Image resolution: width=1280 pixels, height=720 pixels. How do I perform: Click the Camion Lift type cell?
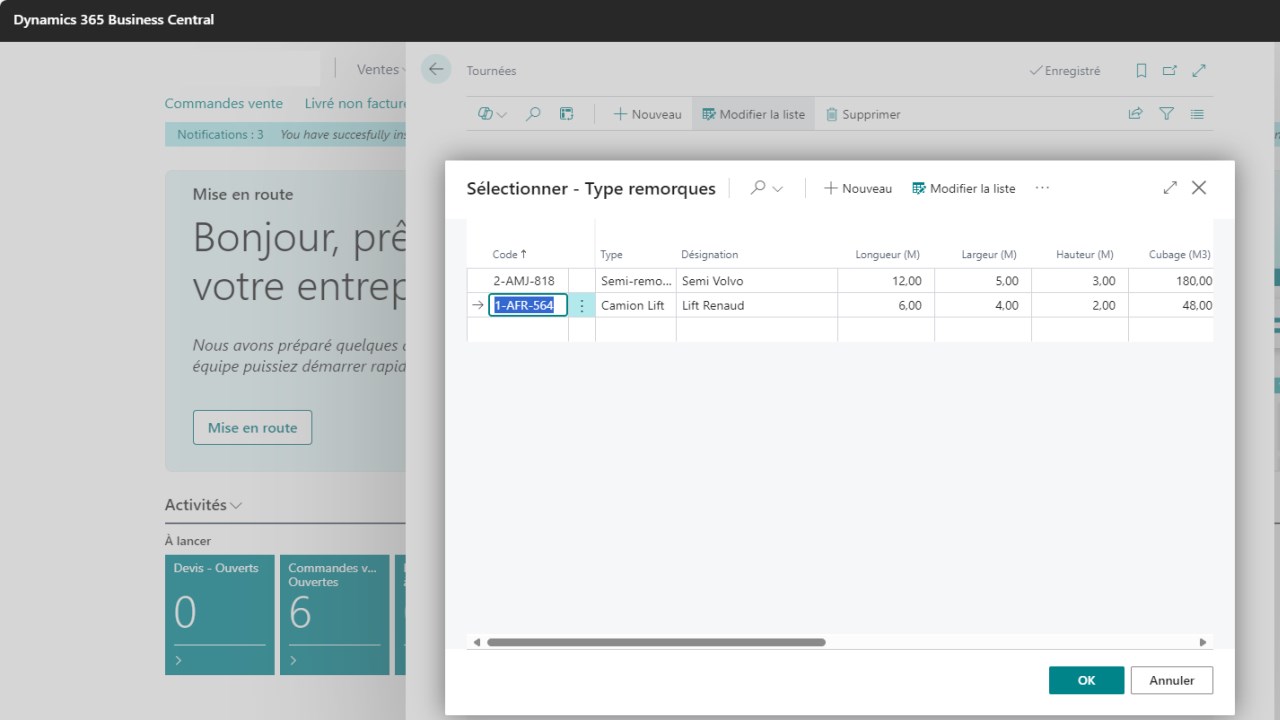636,305
